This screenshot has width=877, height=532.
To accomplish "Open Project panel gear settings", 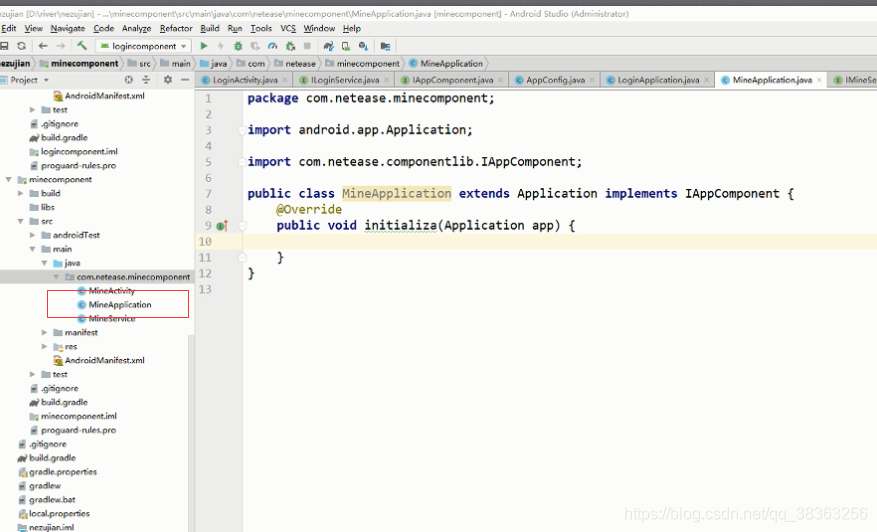I will (168, 80).
